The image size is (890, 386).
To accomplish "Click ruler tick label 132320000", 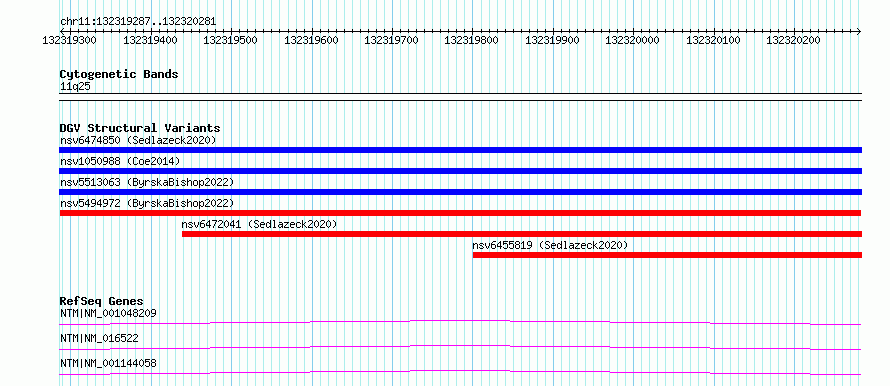I will [x=633, y=40].
